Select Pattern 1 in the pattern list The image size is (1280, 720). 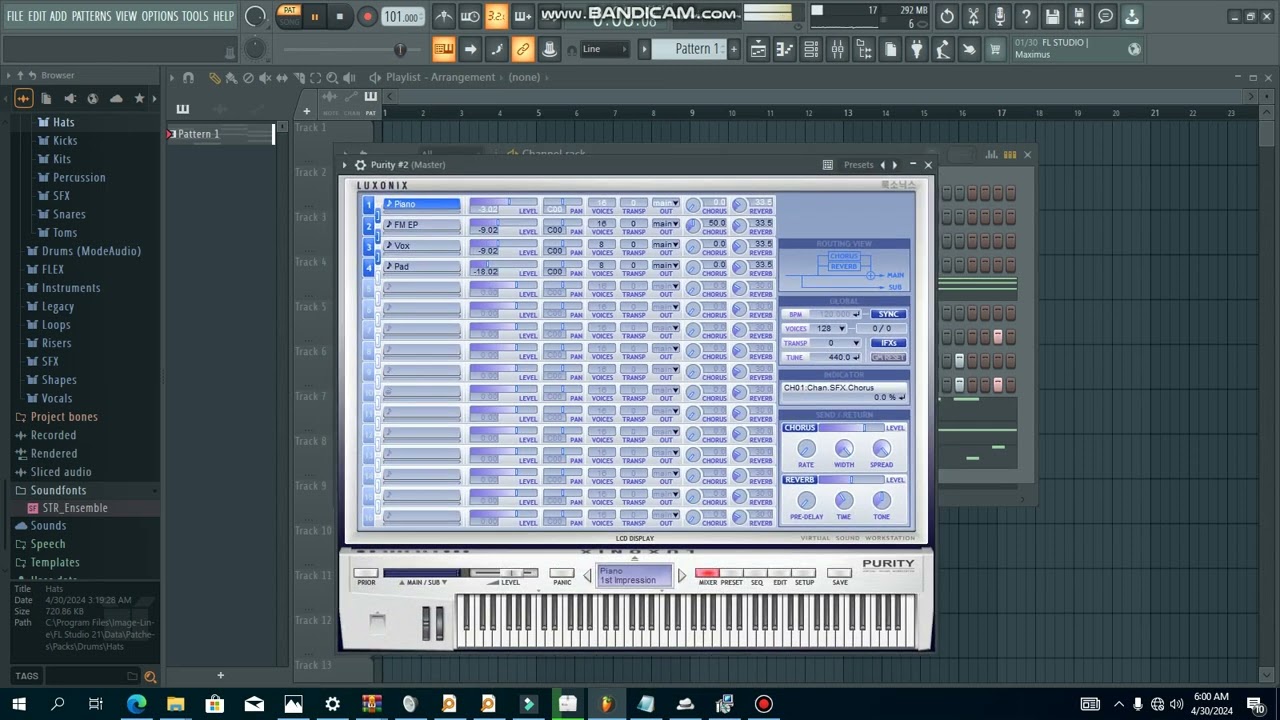click(x=220, y=134)
